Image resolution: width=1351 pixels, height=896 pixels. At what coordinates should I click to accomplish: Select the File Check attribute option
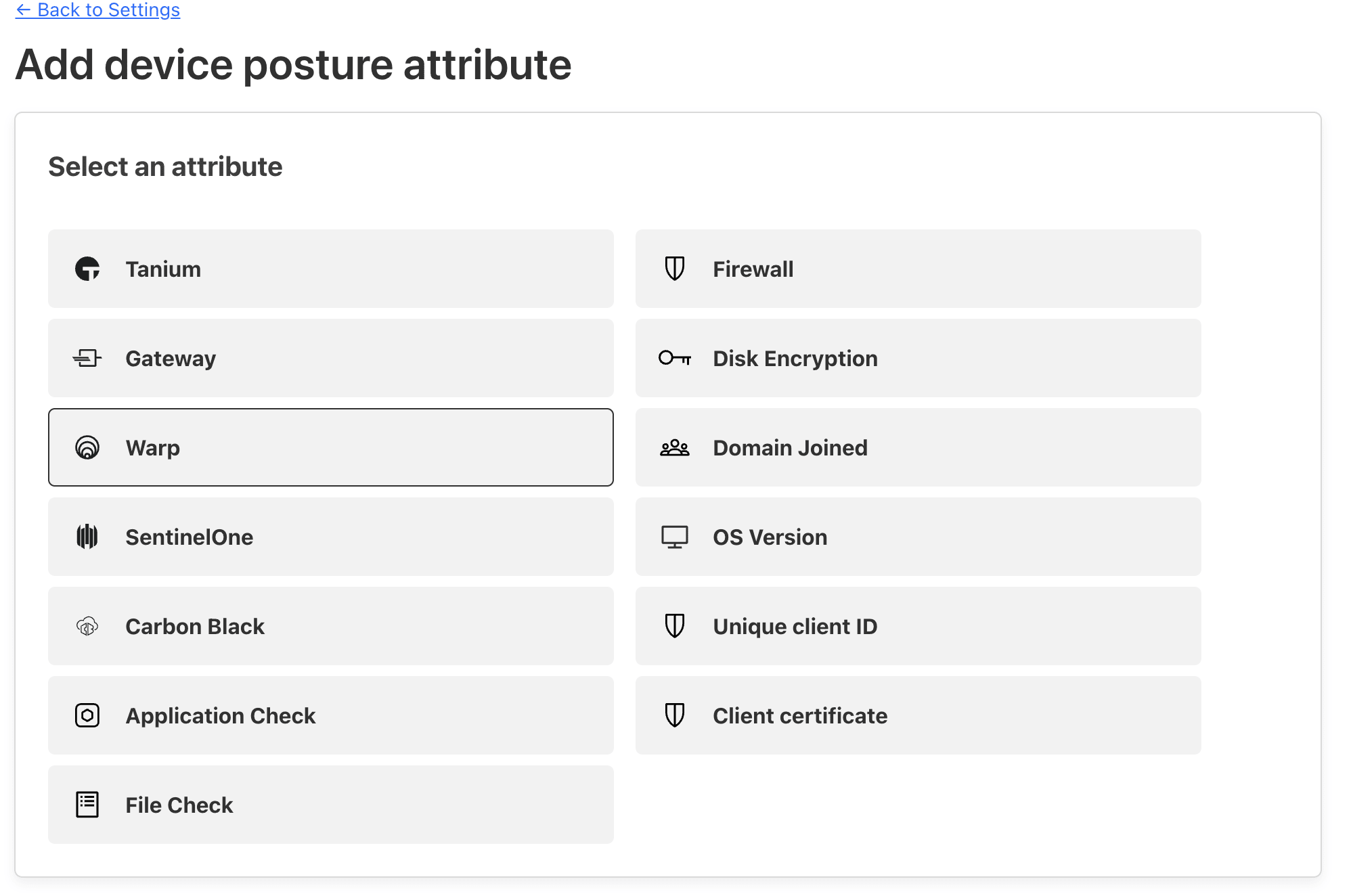331,805
